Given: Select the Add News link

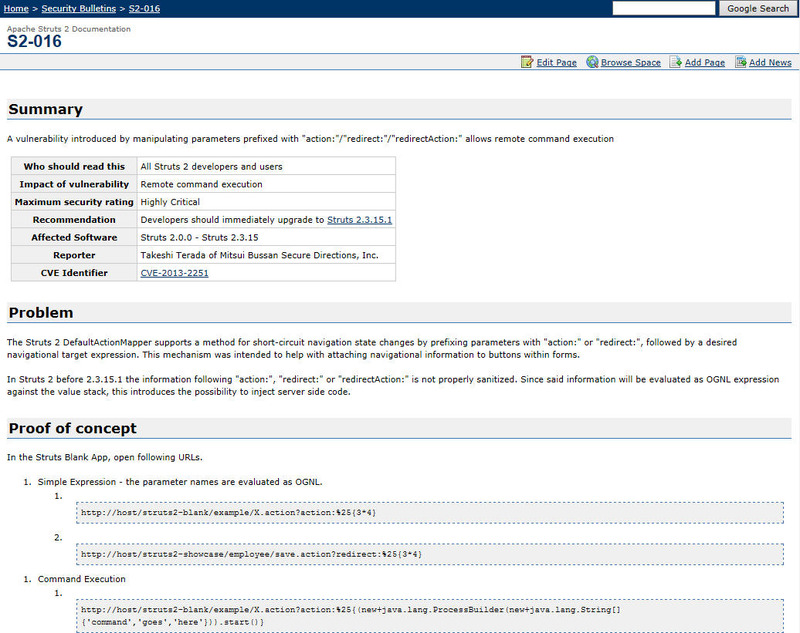Looking at the screenshot, I should click(x=770, y=63).
